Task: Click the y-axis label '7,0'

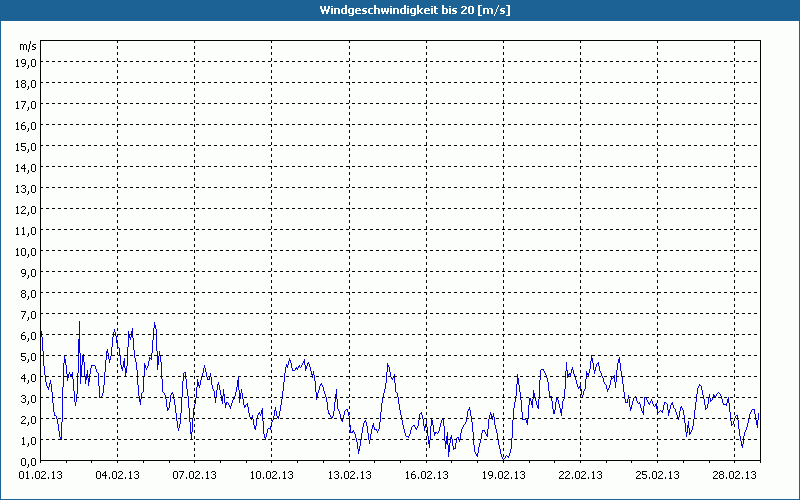Action: [x=30, y=315]
